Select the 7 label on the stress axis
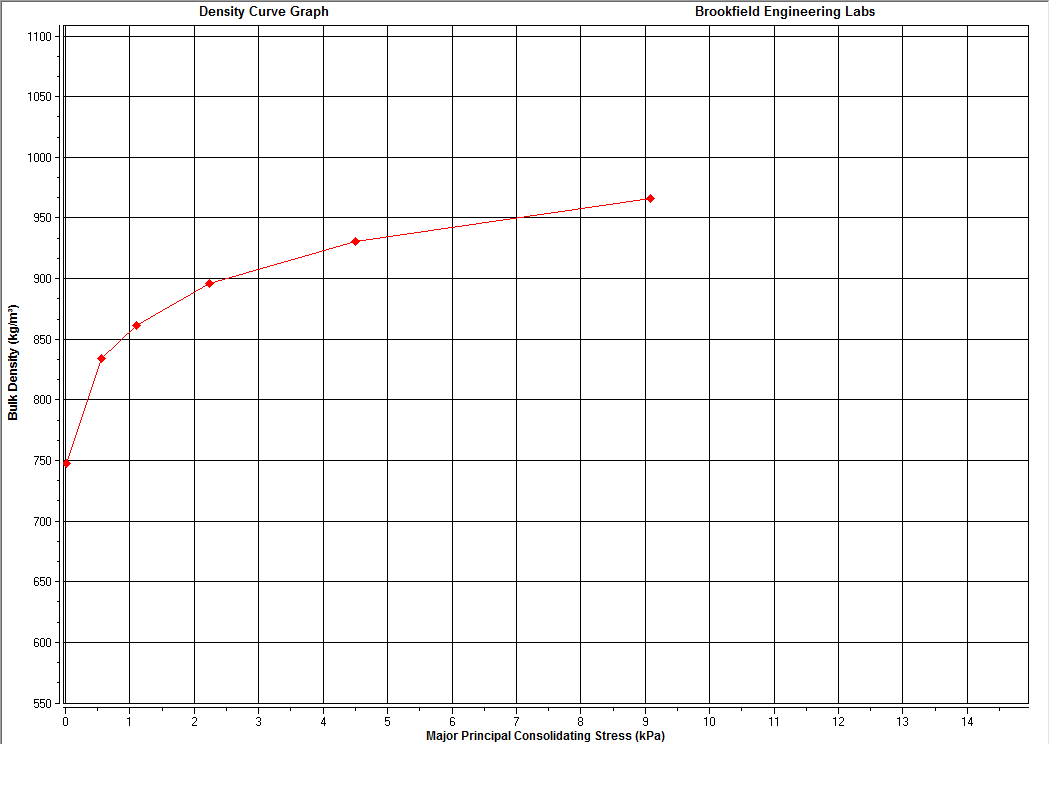1050x790 pixels. pyautogui.click(x=516, y=719)
